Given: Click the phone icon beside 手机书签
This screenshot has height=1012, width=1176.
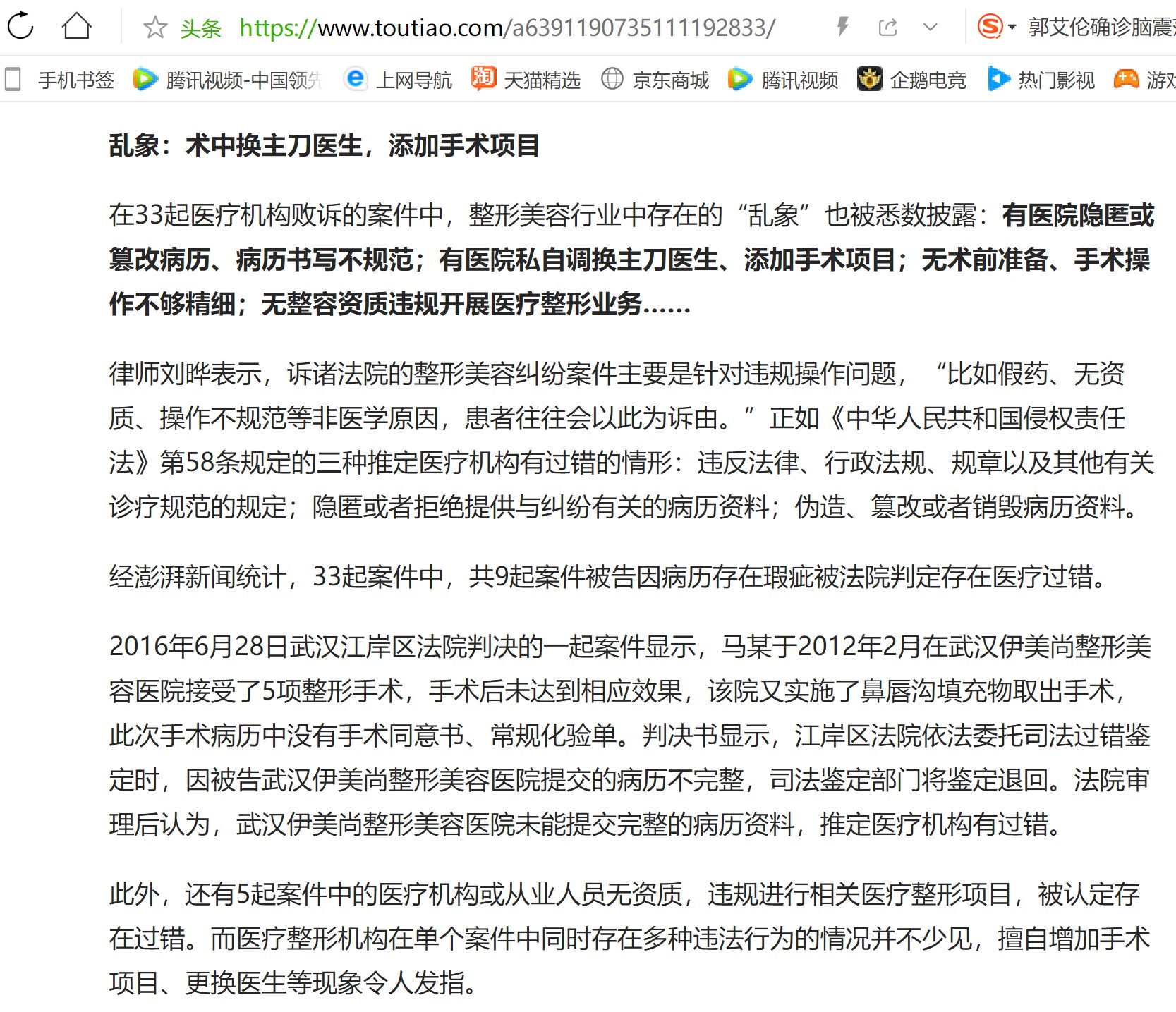Looking at the screenshot, I should click(x=13, y=79).
